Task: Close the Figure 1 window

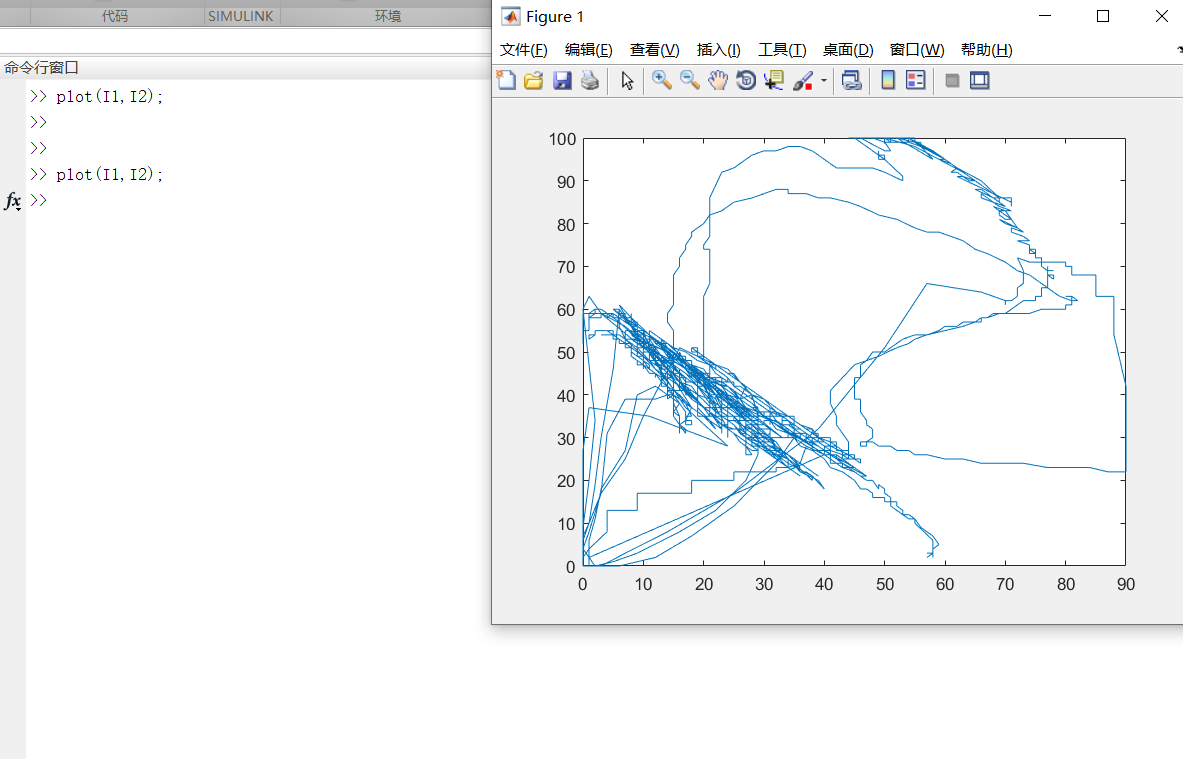Action: [1161, 16]
